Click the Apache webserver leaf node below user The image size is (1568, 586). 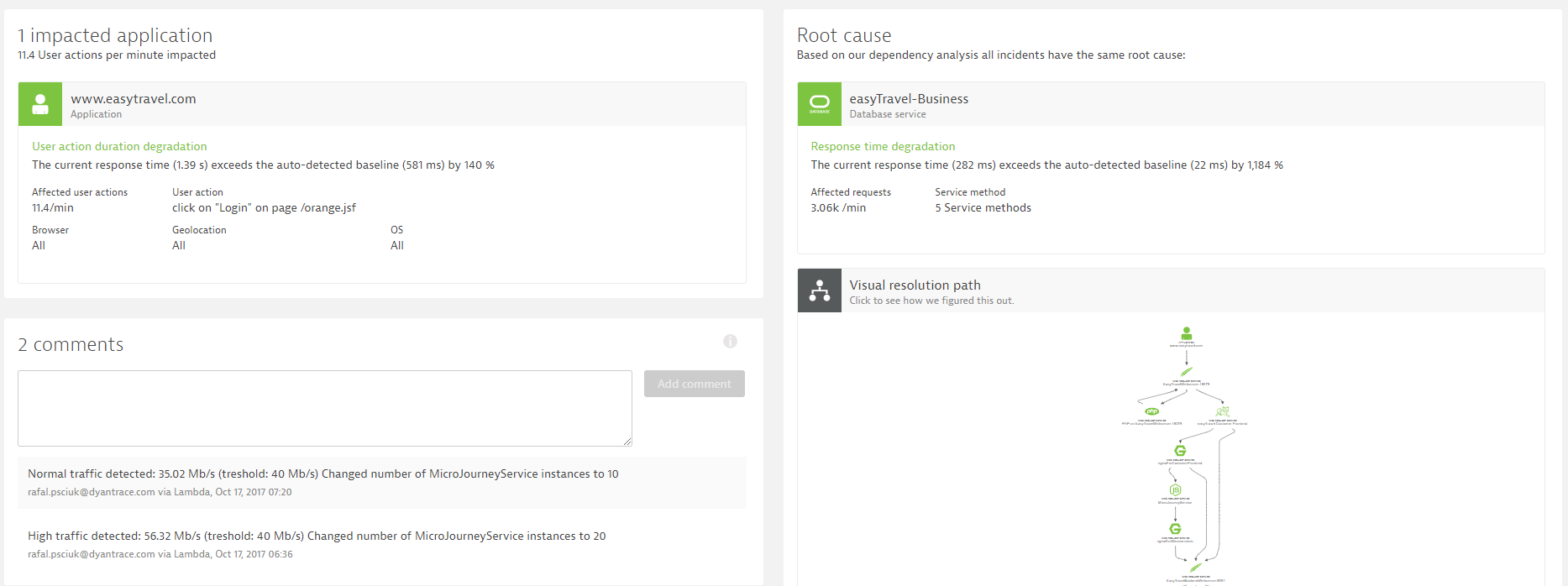(x=1186, y=371)
